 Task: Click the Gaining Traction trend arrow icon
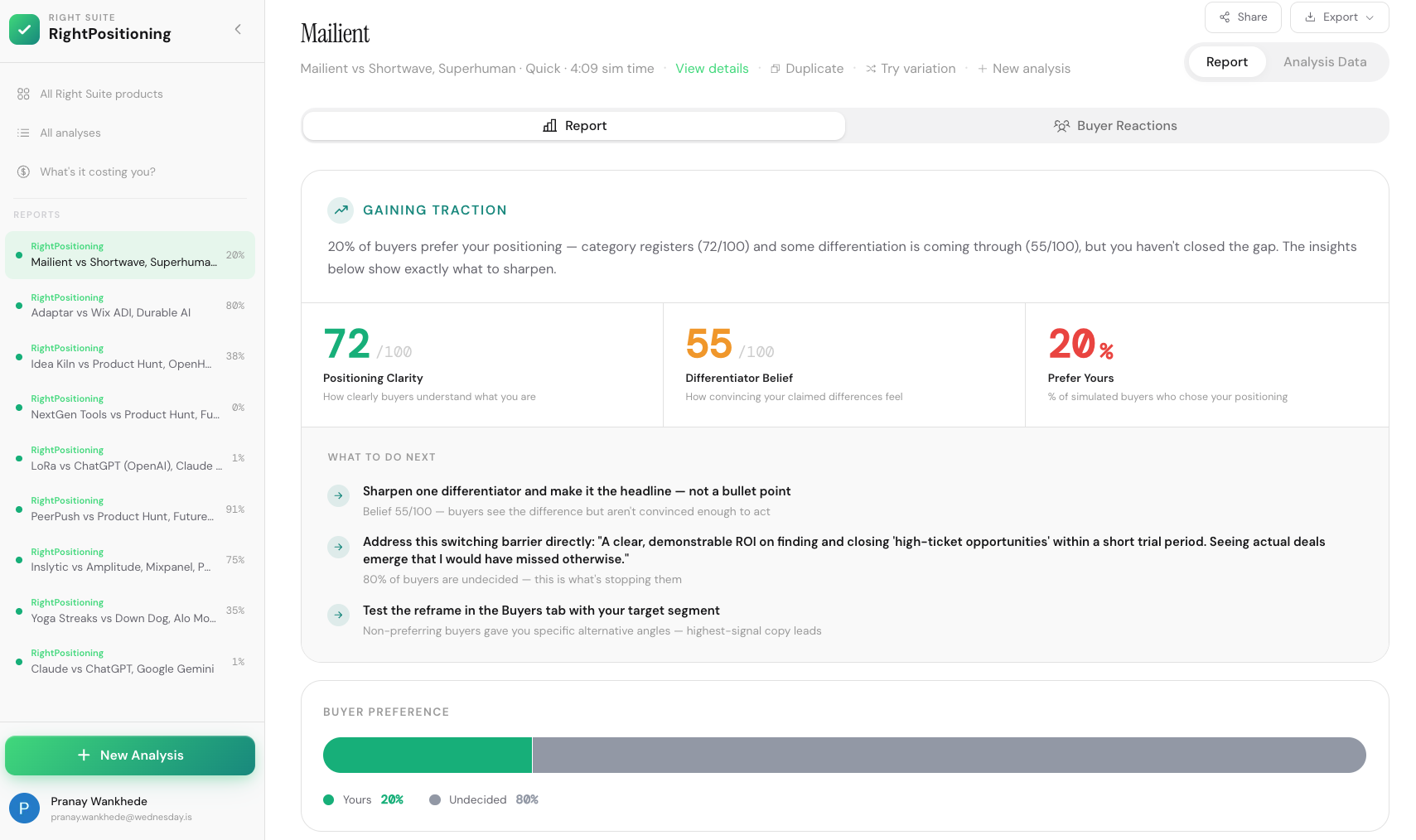[x=341, y=210]
